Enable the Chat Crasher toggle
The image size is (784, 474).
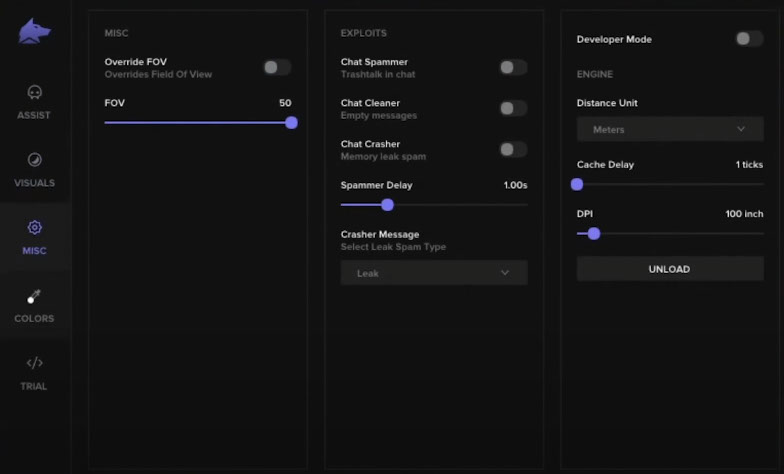point(512,149)
